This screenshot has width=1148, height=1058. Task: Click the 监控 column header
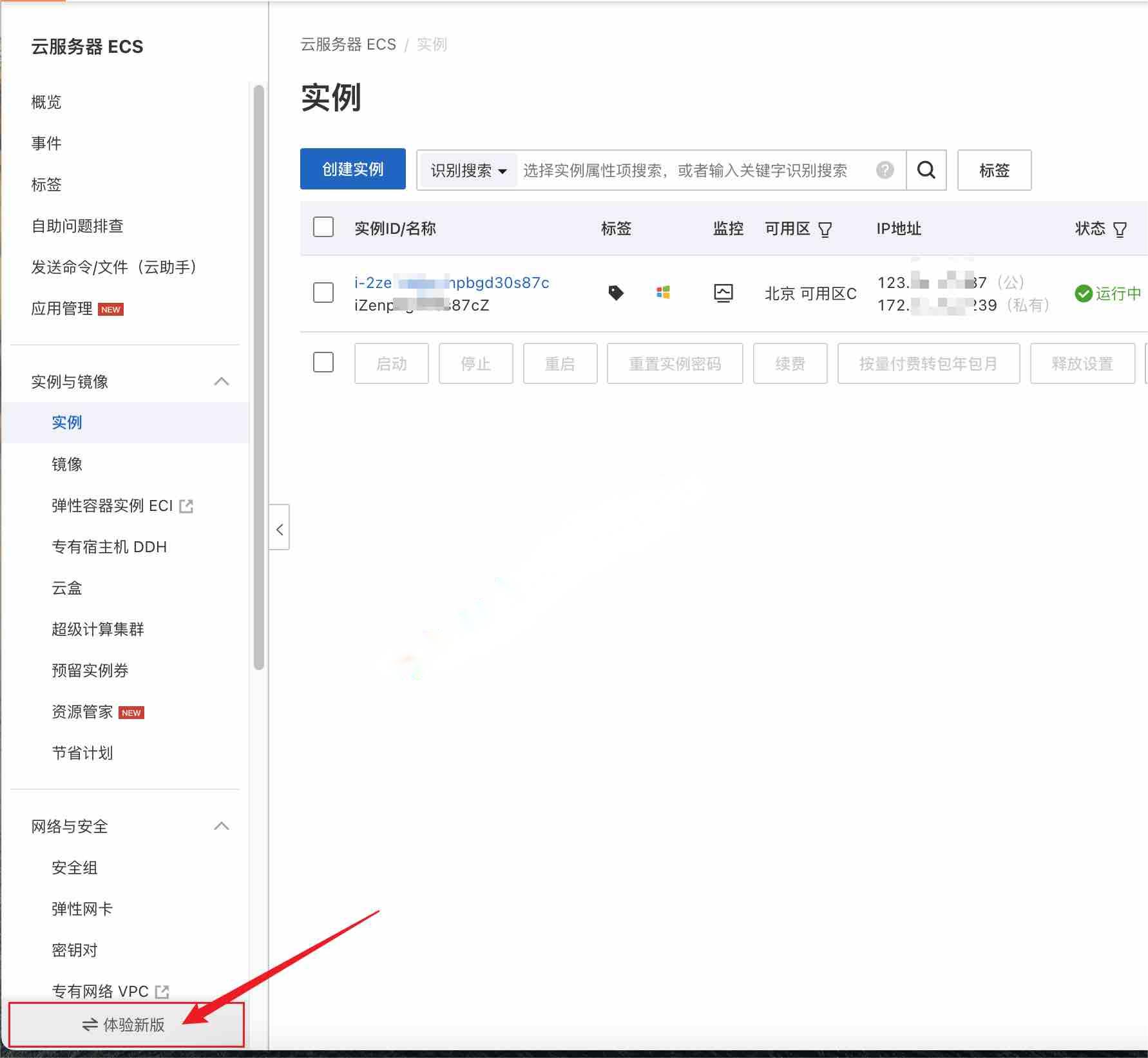click(x=728, y=229)
